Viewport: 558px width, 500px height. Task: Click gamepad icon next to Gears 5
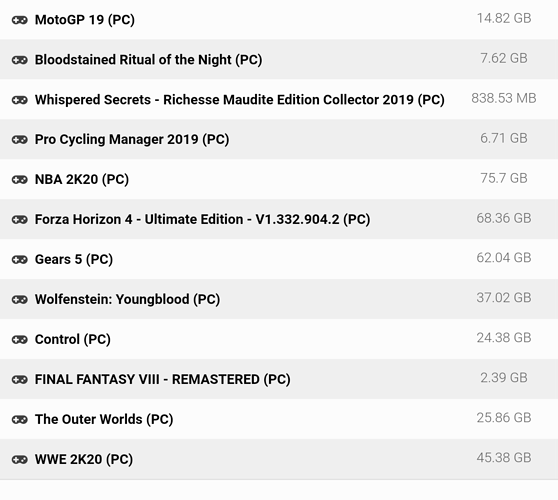tap(20, 260)
